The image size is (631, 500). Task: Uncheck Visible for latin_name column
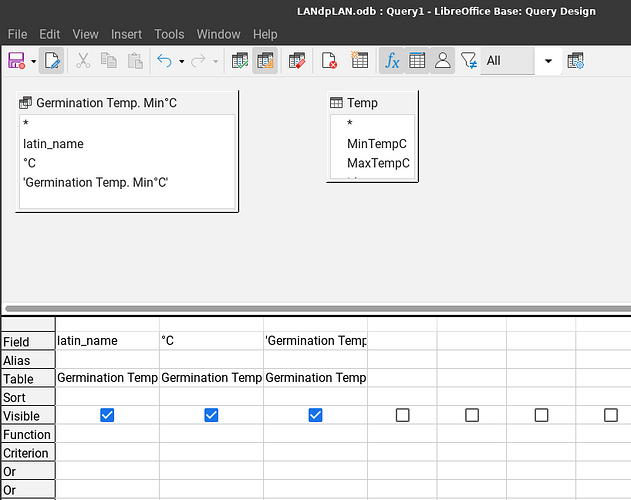tap(107, 415)
